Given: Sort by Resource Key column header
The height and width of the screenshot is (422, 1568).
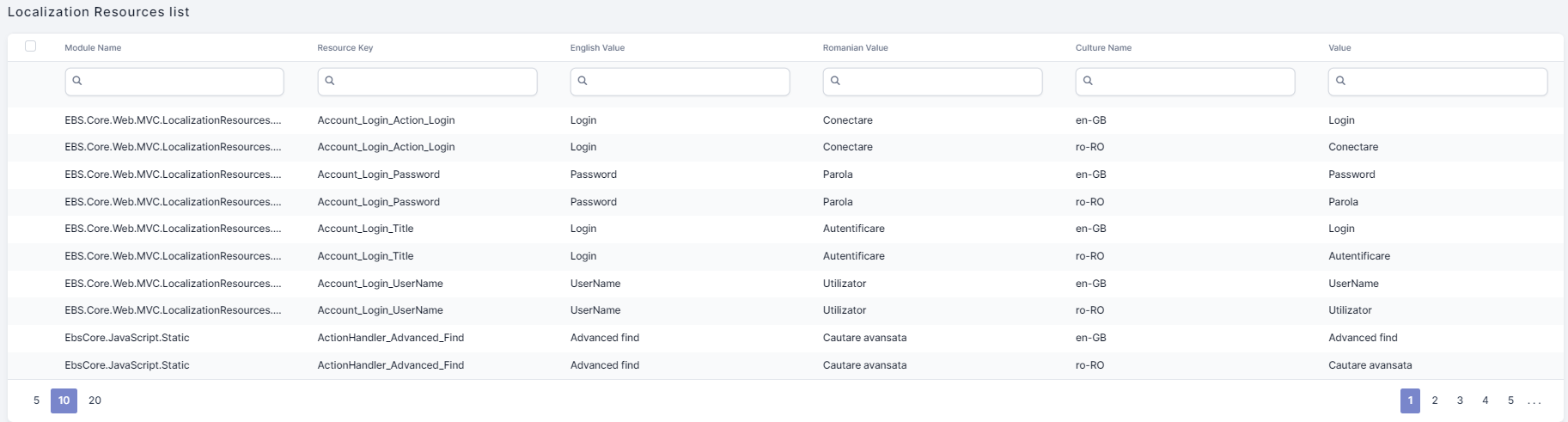Looking at the screenshot, I should point(345,48).
